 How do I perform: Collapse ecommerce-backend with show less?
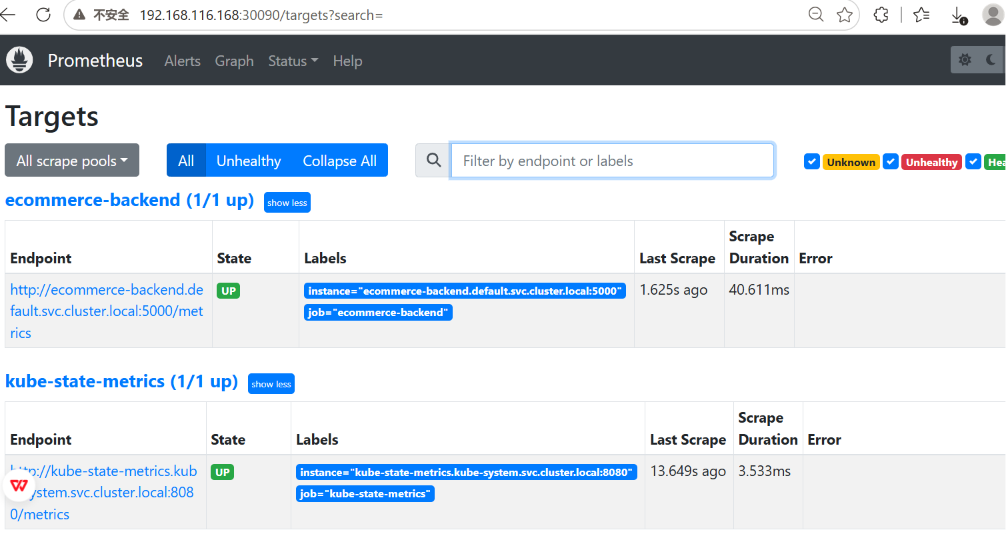[287, 203]
